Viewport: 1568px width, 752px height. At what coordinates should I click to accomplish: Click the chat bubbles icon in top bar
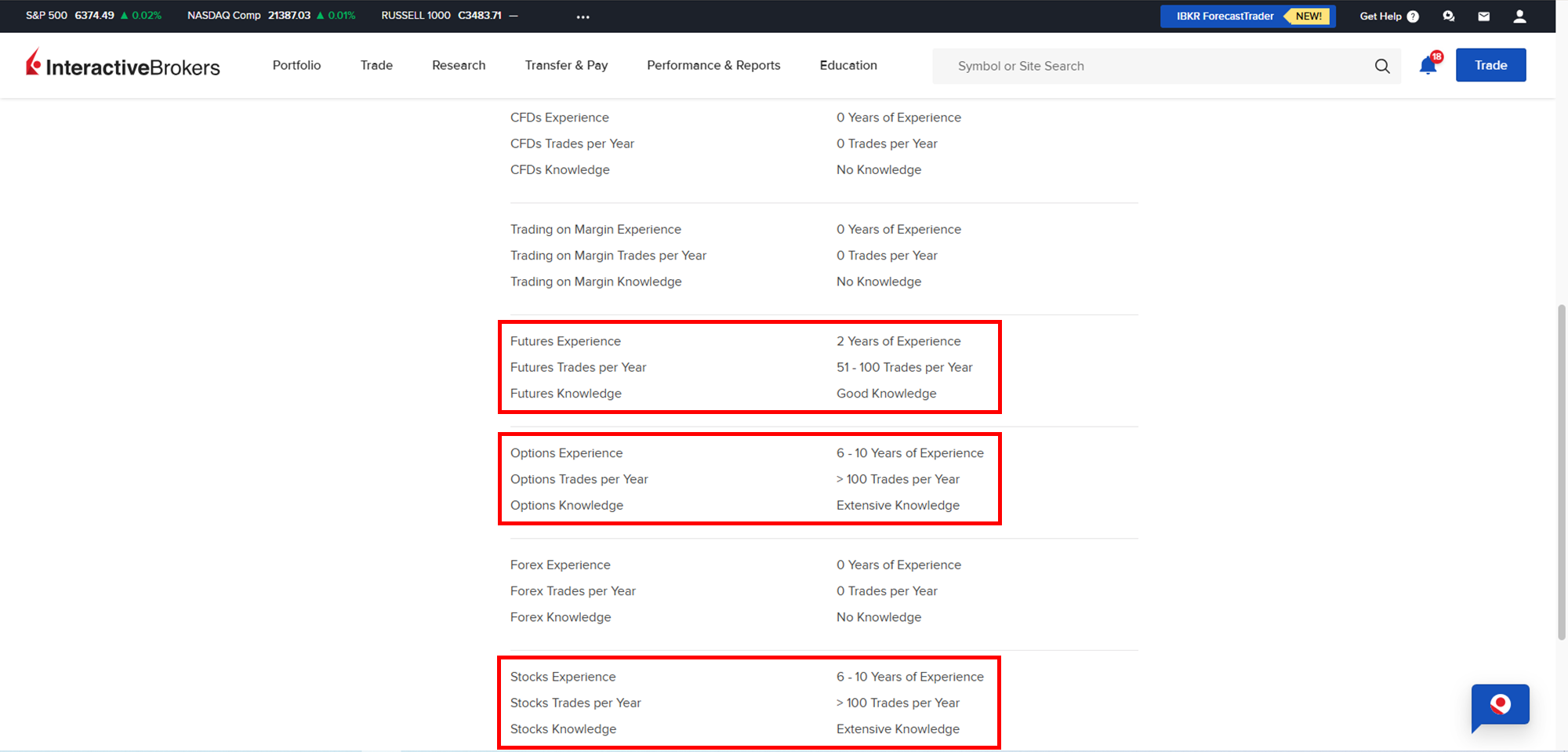click(1448, 16)
